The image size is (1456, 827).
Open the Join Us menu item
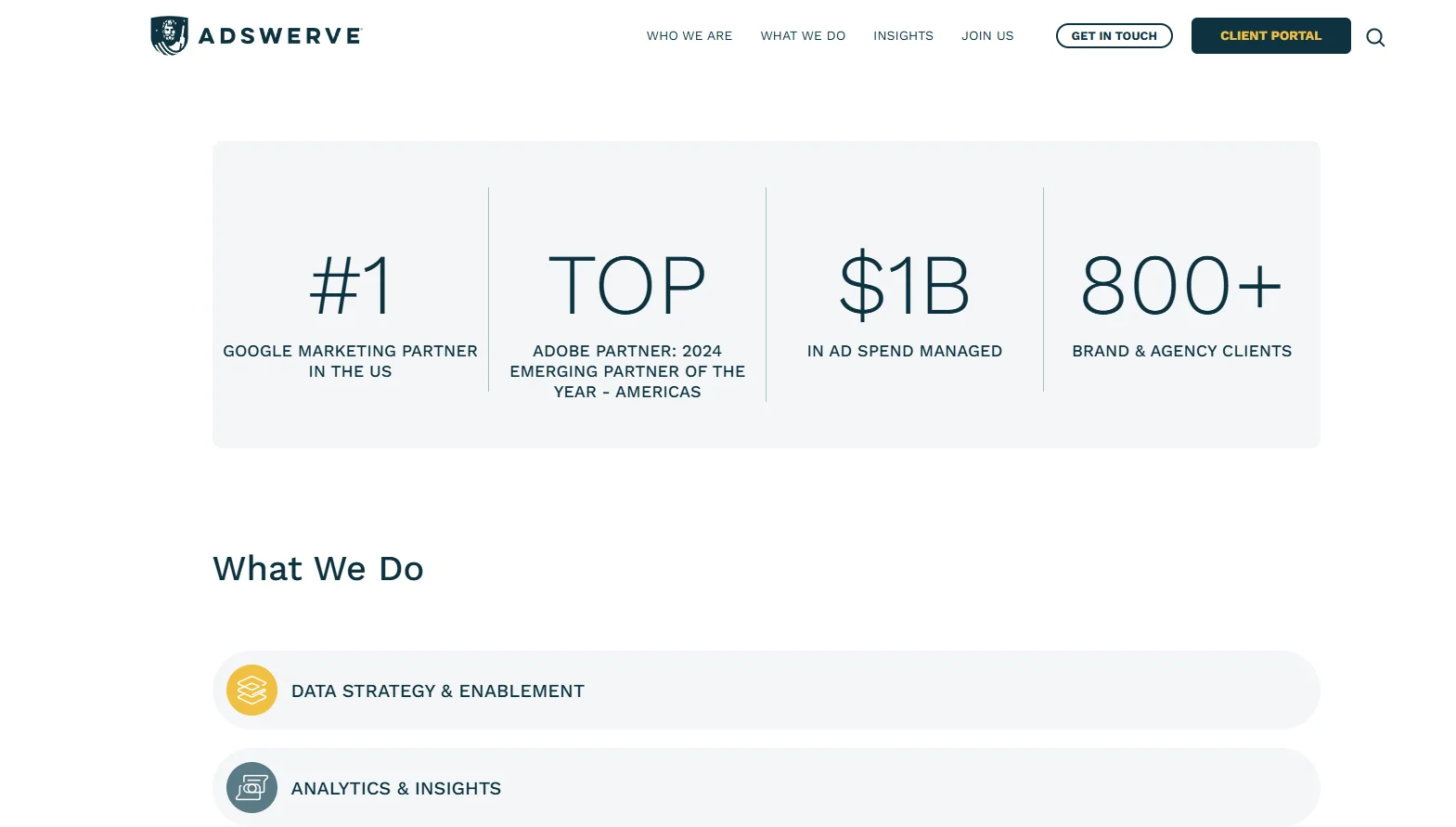[987, 35]
